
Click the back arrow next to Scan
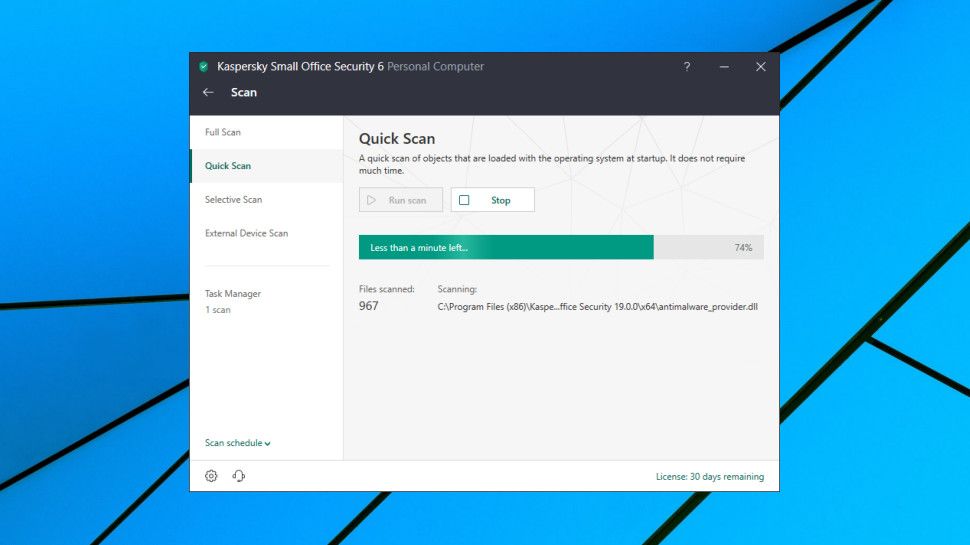point(208,92)
